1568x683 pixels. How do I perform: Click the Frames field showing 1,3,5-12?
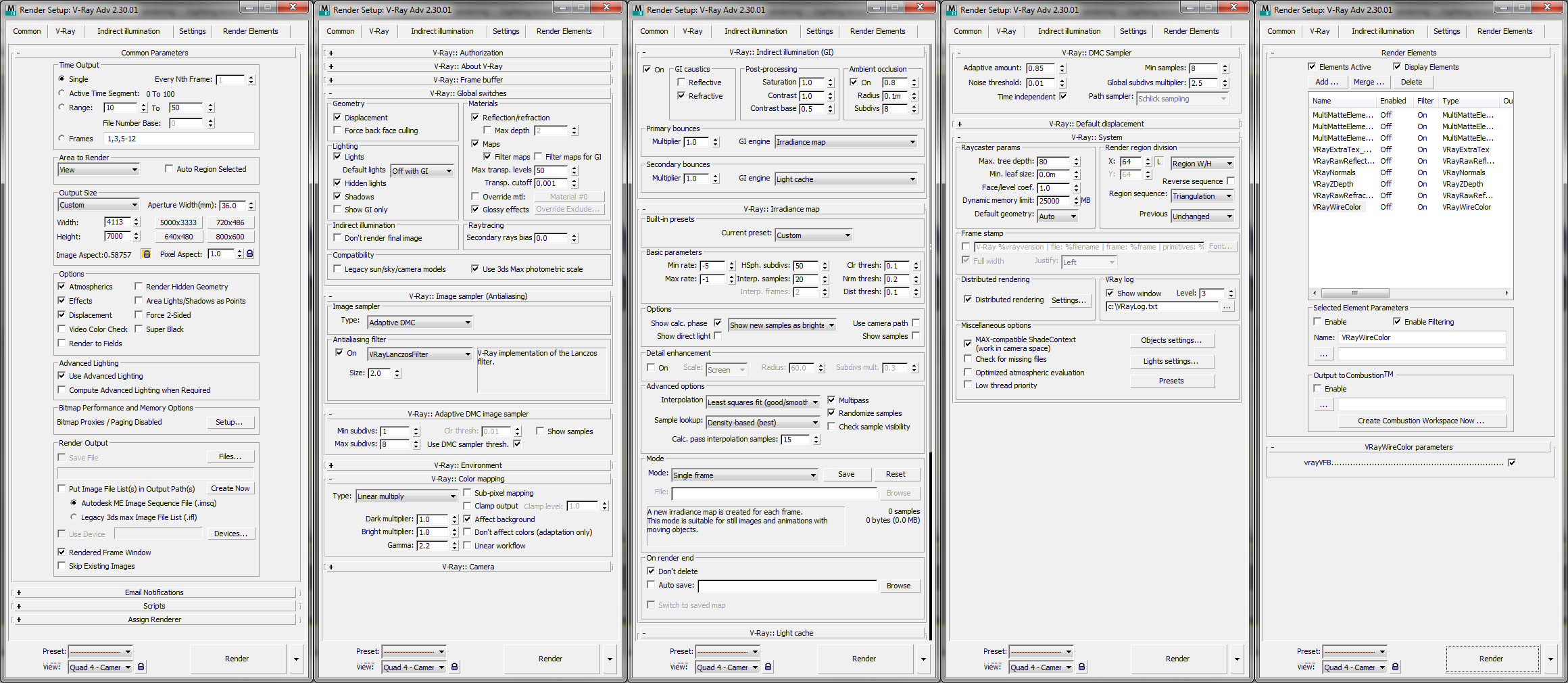pos(180,139)
